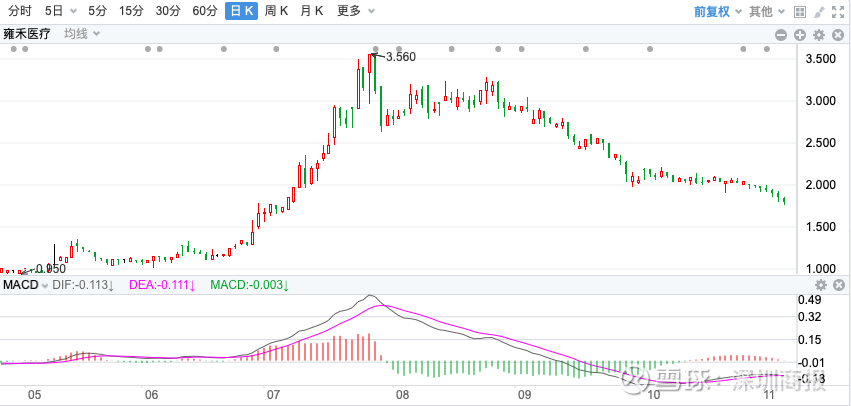Zoom out main chart with minus icon

pyautogui.click(x=782, y=34)
